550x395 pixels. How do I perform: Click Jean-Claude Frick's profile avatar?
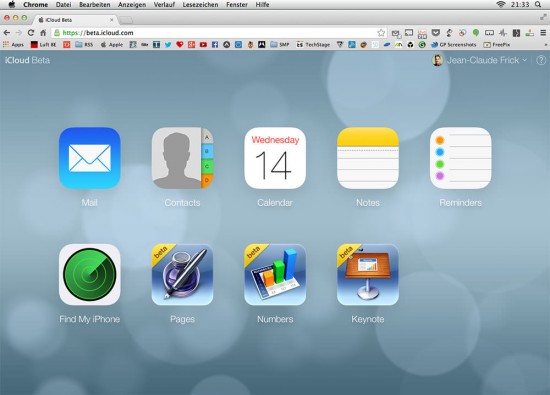coord(437,60)
